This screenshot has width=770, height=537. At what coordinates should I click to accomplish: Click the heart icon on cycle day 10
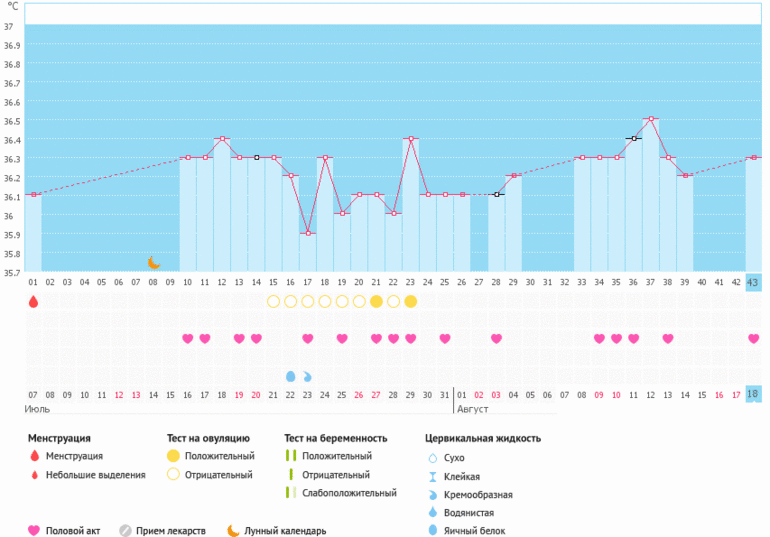pos(187,339)
